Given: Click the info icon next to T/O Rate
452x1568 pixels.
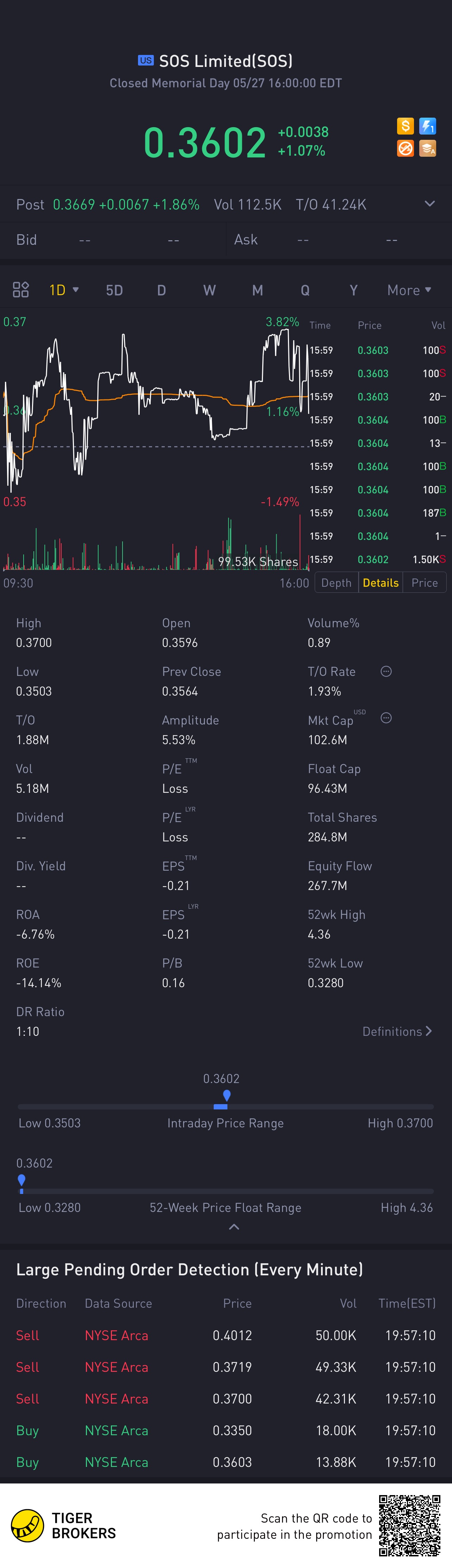Looking at the screenshot, I should point(386,671).
